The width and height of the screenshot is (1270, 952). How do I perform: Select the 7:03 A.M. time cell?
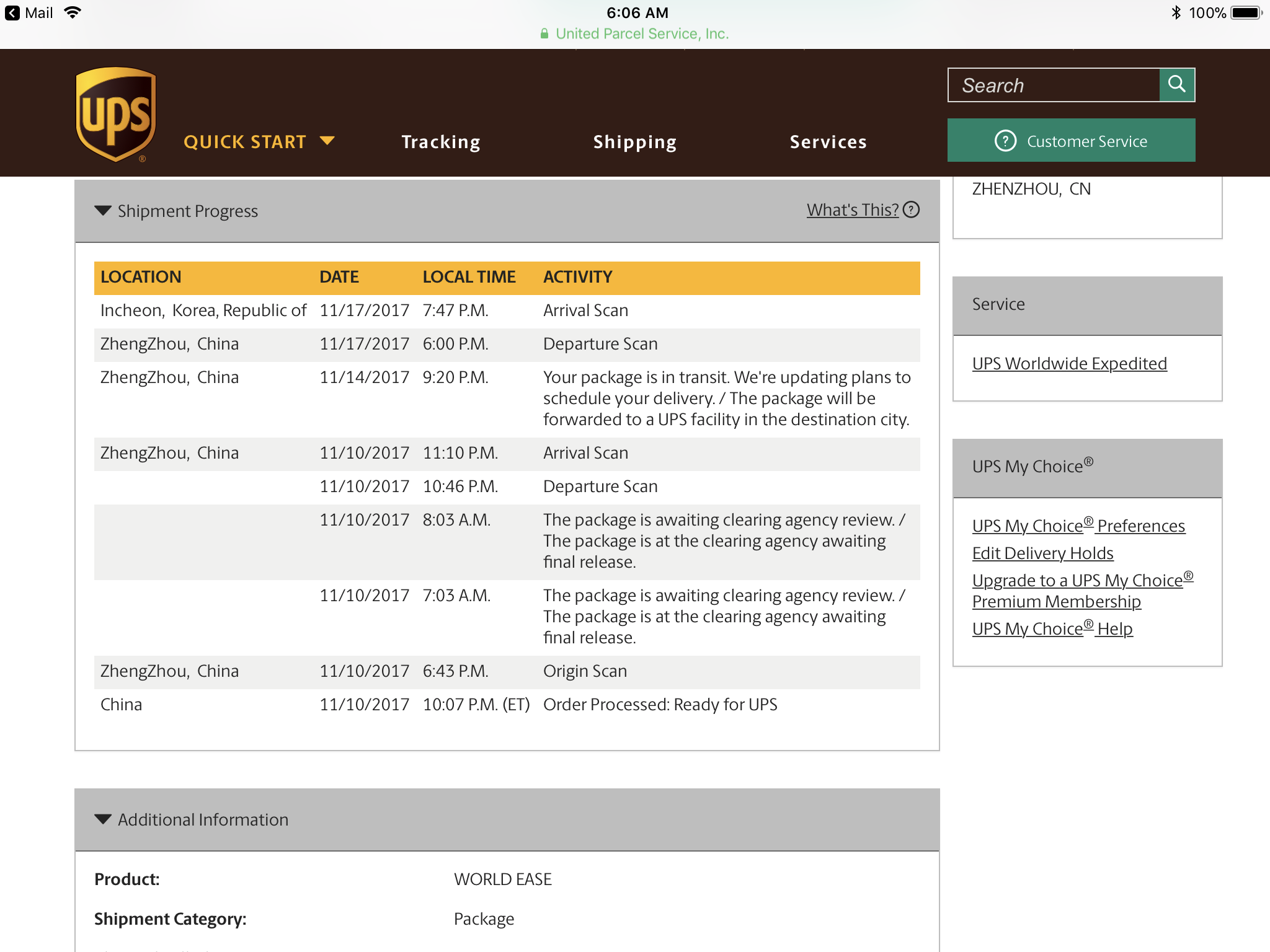456,596
